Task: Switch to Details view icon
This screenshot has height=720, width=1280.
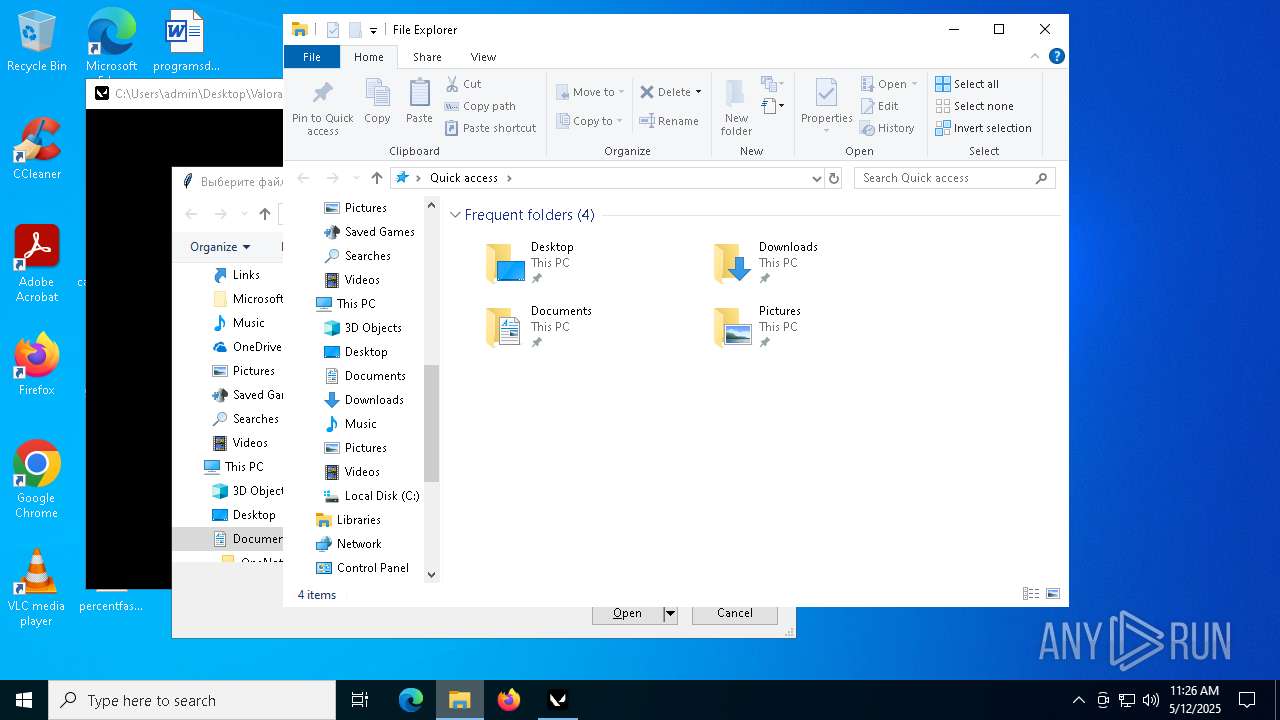Action: [x=1030, y=594]
